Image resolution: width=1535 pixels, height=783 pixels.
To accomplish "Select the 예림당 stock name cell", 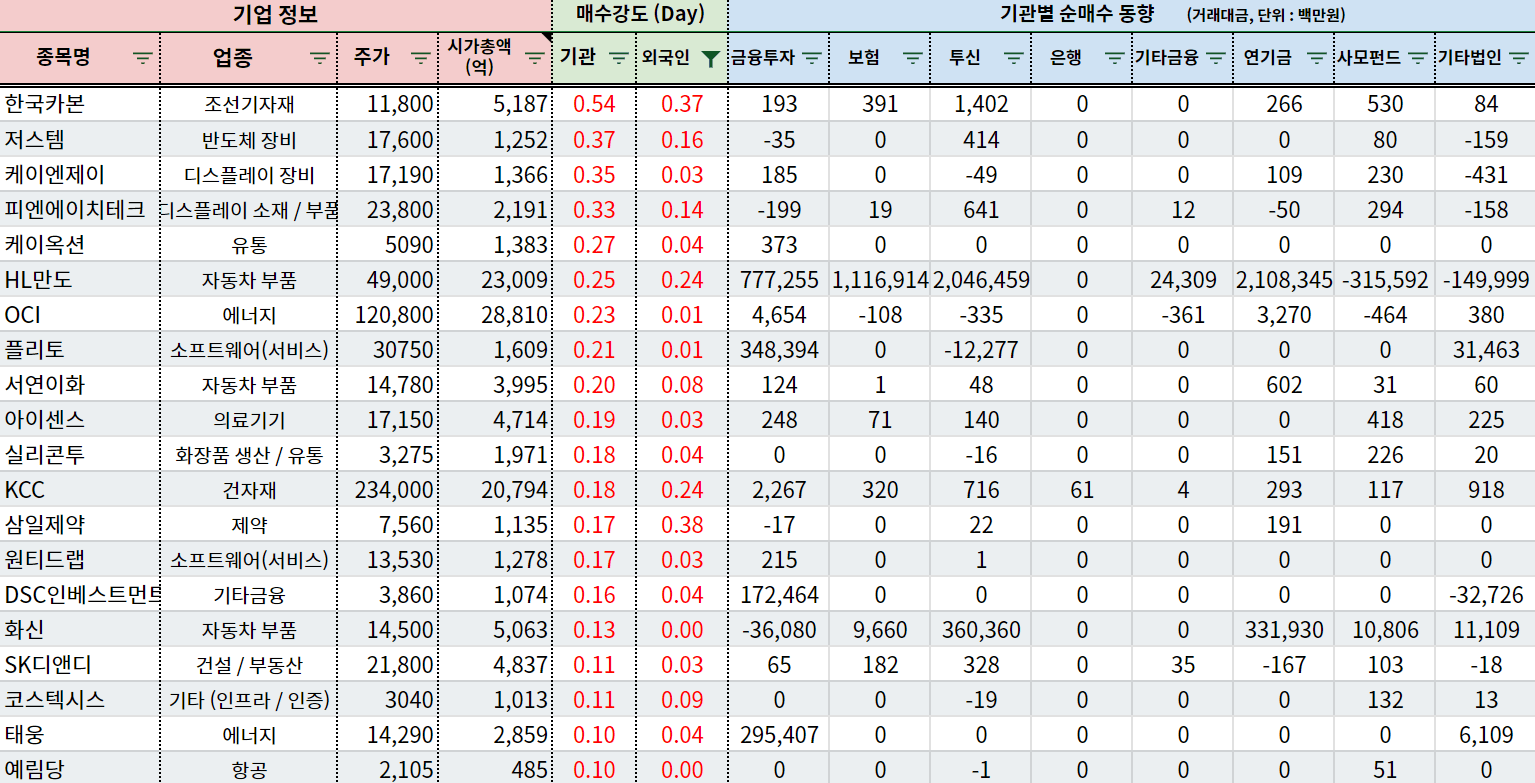I will tap(80, 768).
